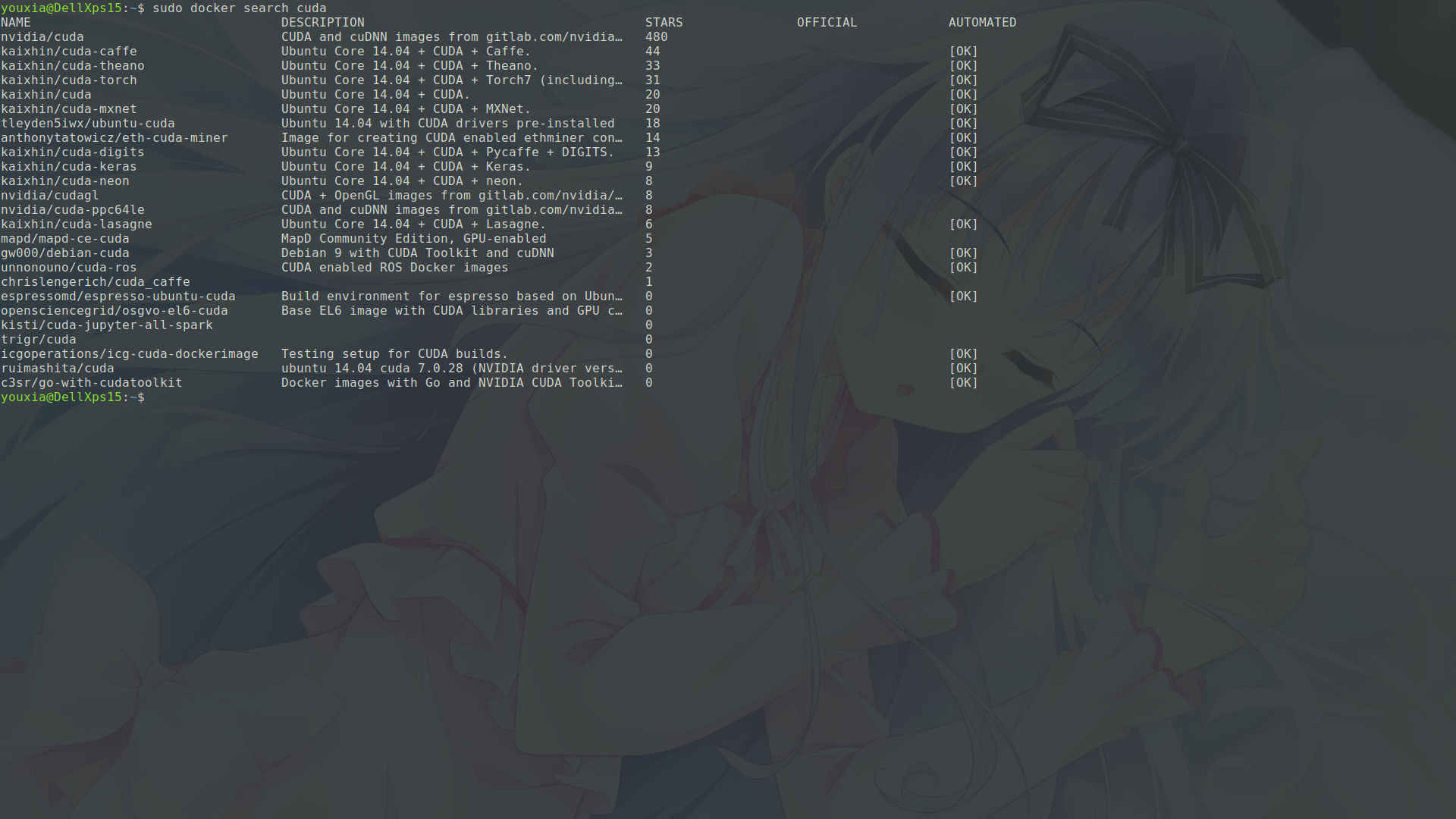This screenshot has width=1456, height=819.
Task: Click the kisti/cuda-jupyter-all-spark entry
Action: tap(107, 325)
